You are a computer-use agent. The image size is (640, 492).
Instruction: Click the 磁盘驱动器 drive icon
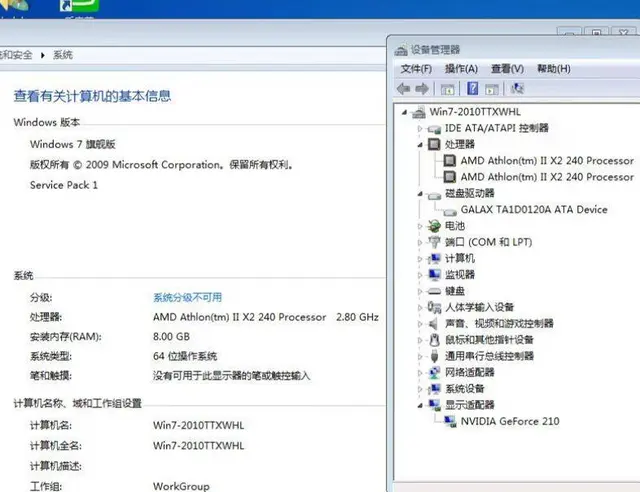(x=434, y=196)
